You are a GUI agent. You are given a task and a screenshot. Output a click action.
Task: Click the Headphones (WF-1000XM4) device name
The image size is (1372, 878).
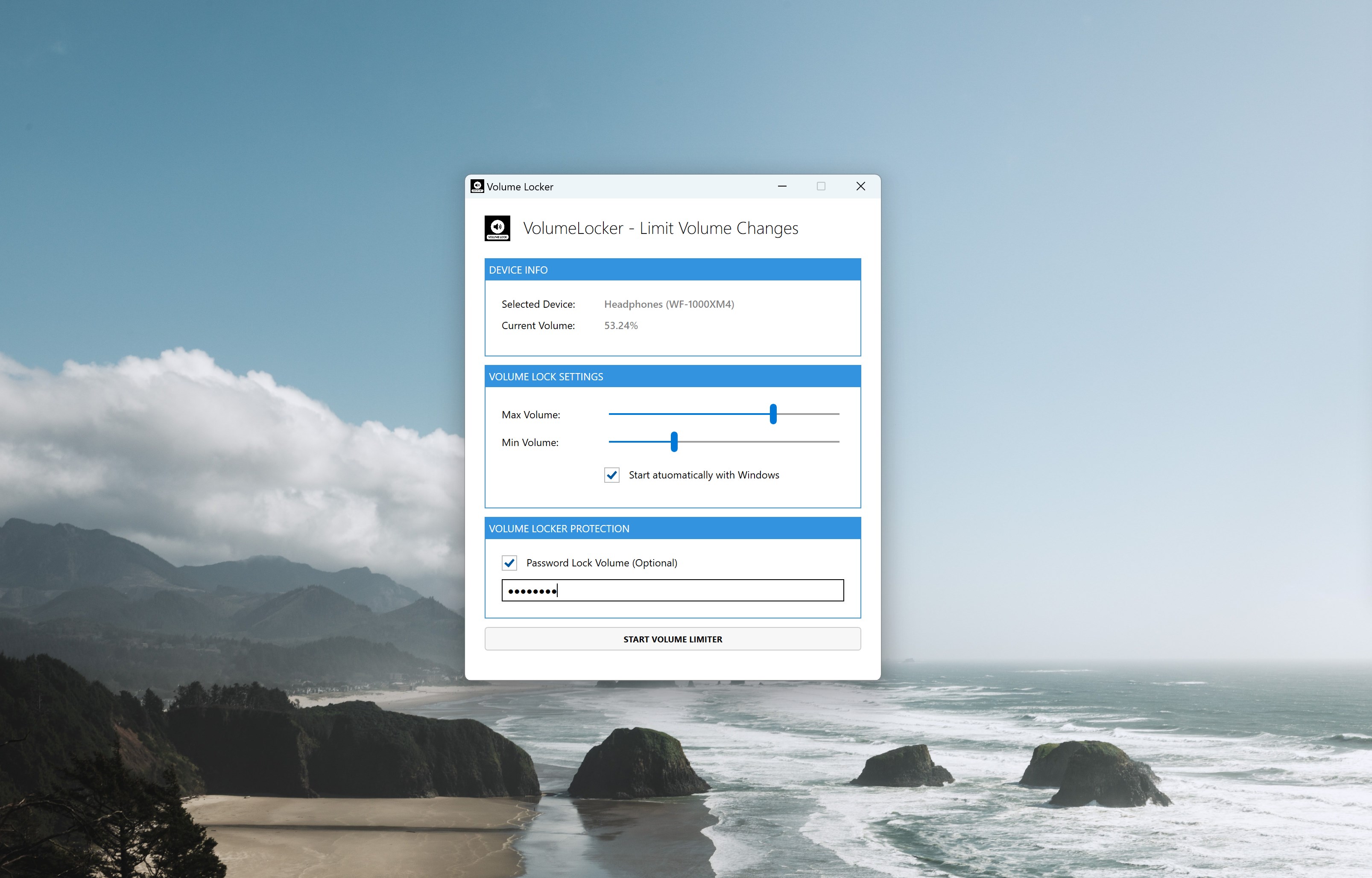tap(668, 304)
